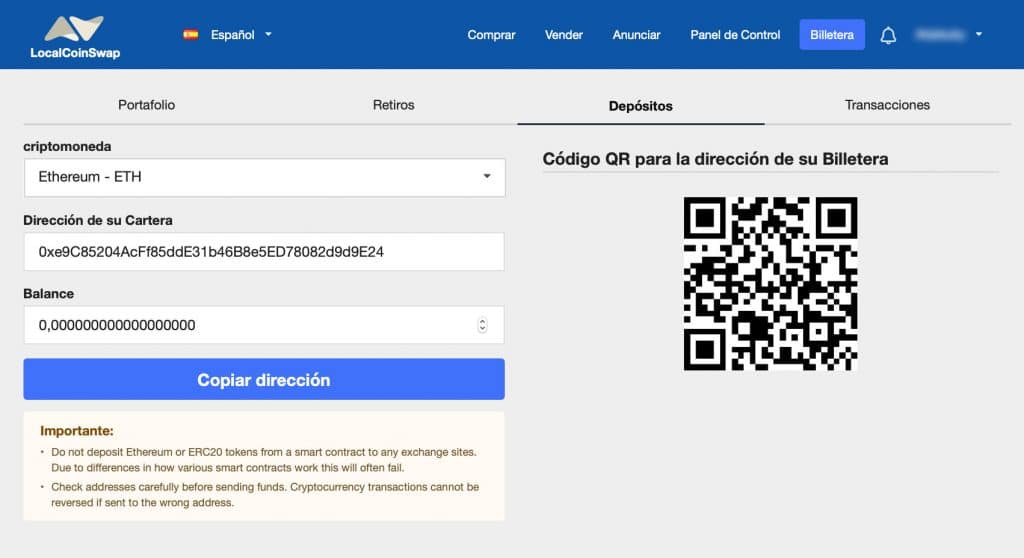Click the 'Código QR para la dirección' heading

pos(715,159)
